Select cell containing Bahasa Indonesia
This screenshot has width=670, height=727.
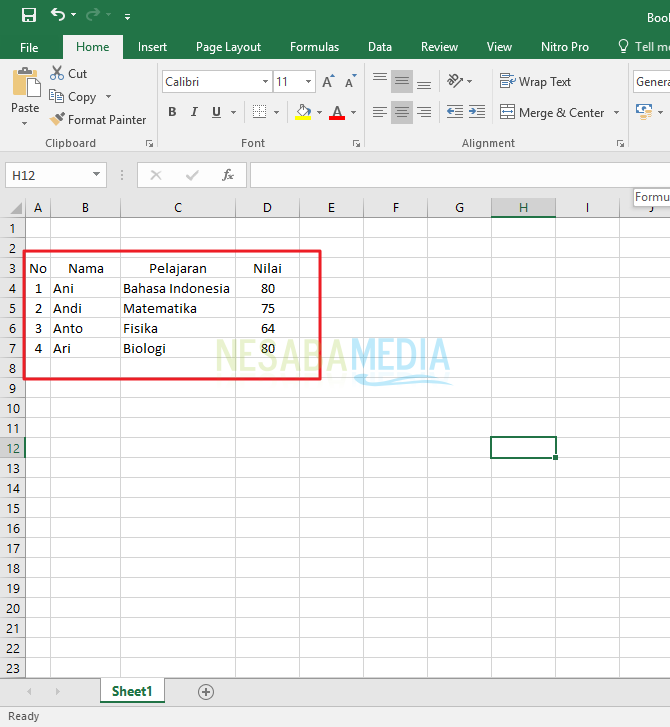click(177, 289)
